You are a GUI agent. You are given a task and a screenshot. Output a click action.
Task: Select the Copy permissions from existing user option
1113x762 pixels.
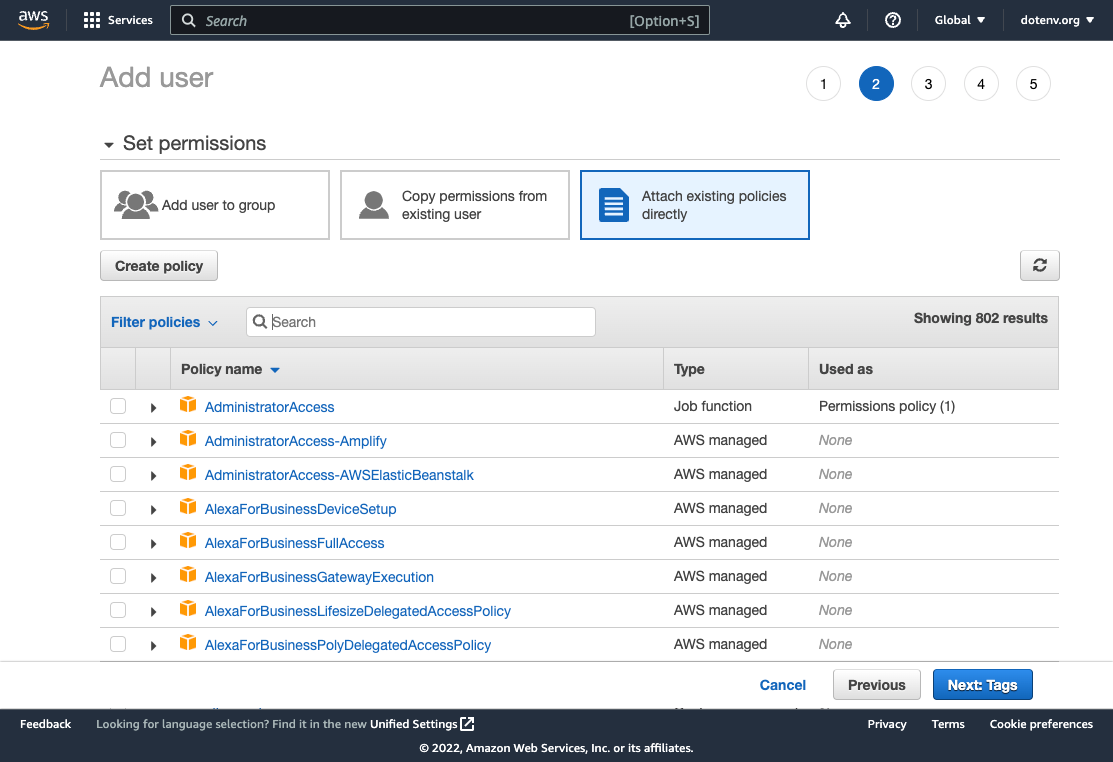pos(454,204)
